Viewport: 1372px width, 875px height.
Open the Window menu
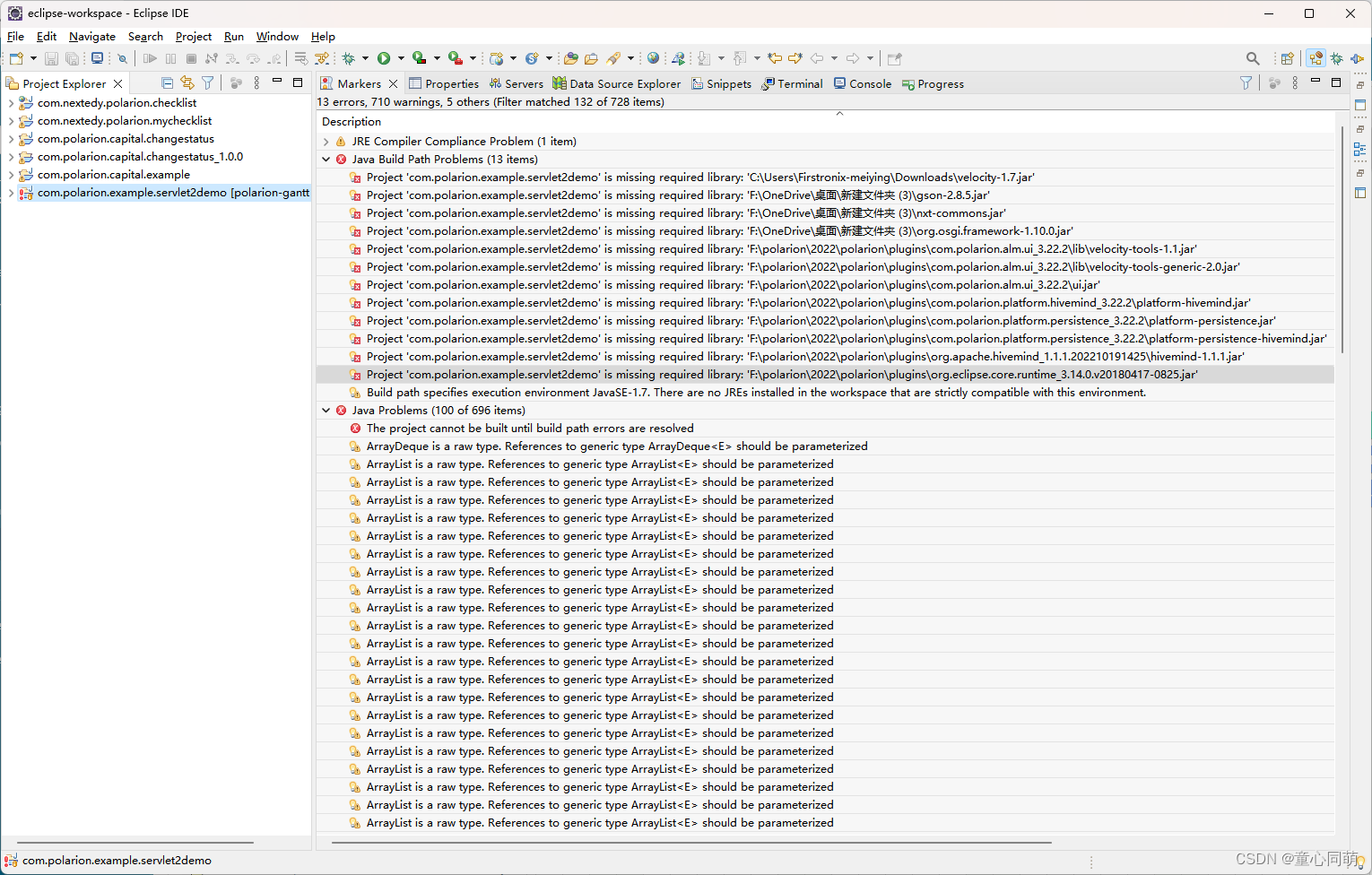tap(277, 37)
